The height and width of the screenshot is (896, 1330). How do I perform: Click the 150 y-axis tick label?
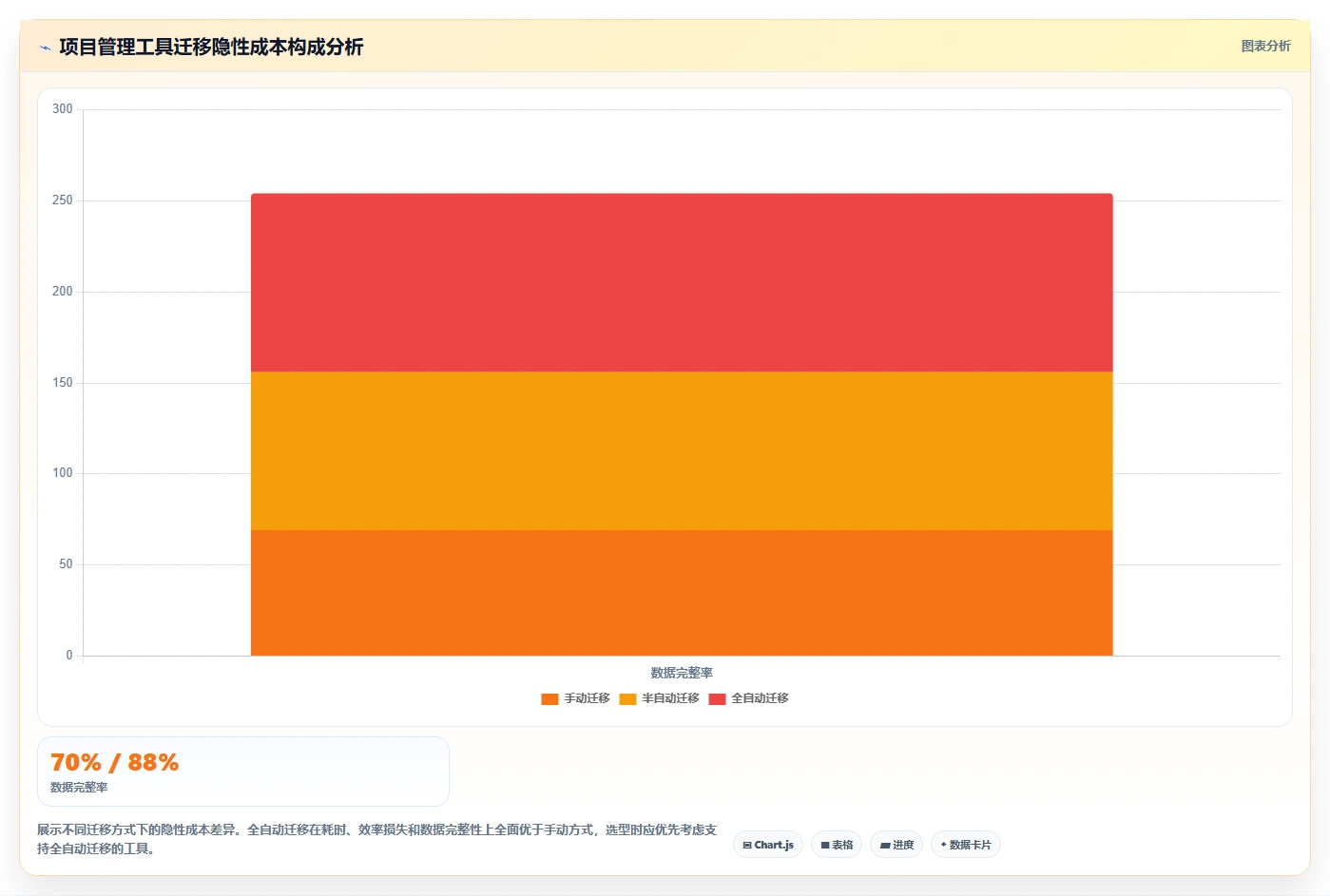(63, 383)
